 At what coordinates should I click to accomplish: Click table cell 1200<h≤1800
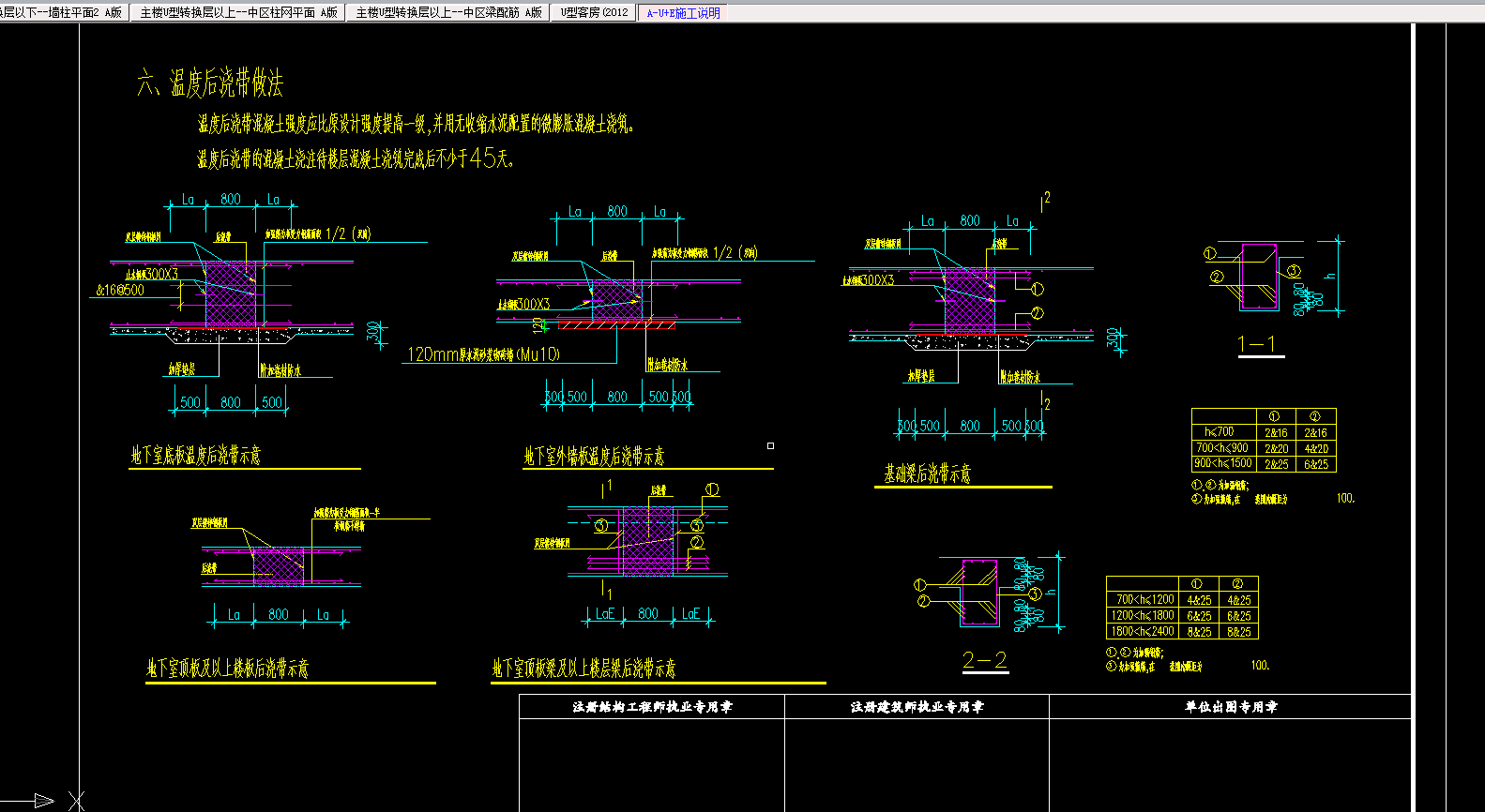pos(1144,615)
